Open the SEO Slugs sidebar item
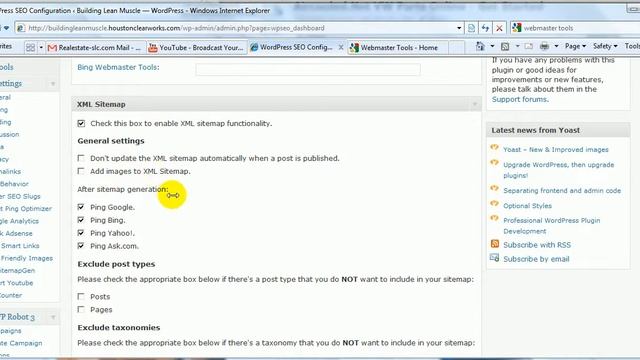640x360 pixels. pos(20,196)
